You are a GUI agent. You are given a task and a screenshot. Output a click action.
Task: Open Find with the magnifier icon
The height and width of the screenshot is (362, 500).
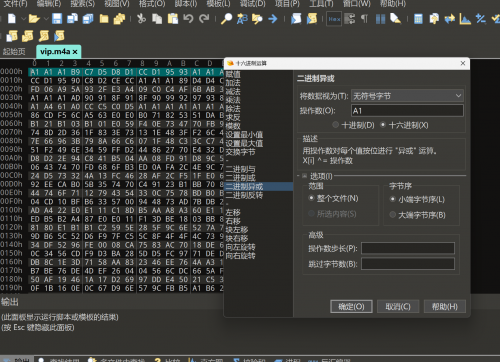click(x=226, y=19)
